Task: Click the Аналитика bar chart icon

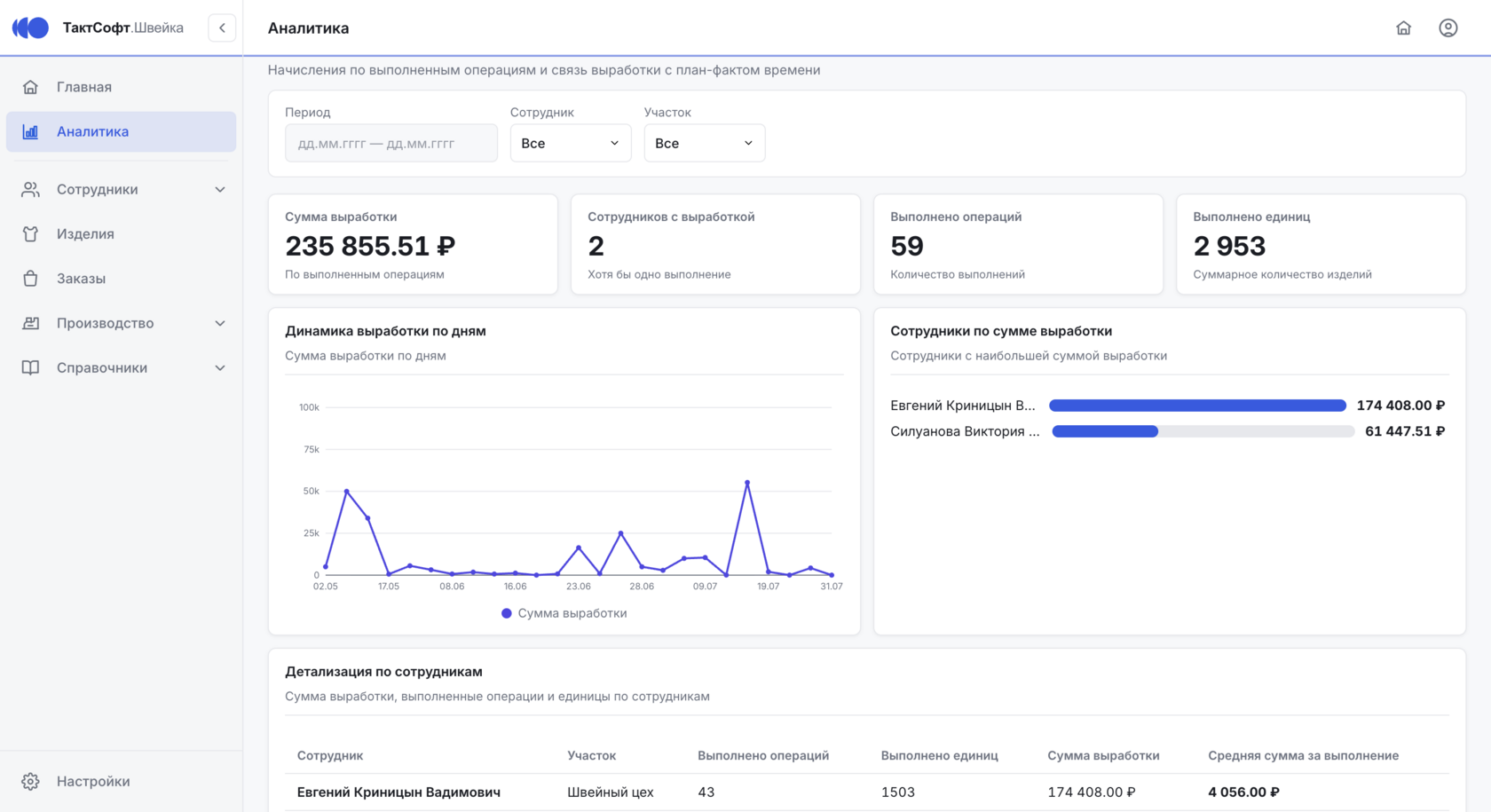Action: 30,131
